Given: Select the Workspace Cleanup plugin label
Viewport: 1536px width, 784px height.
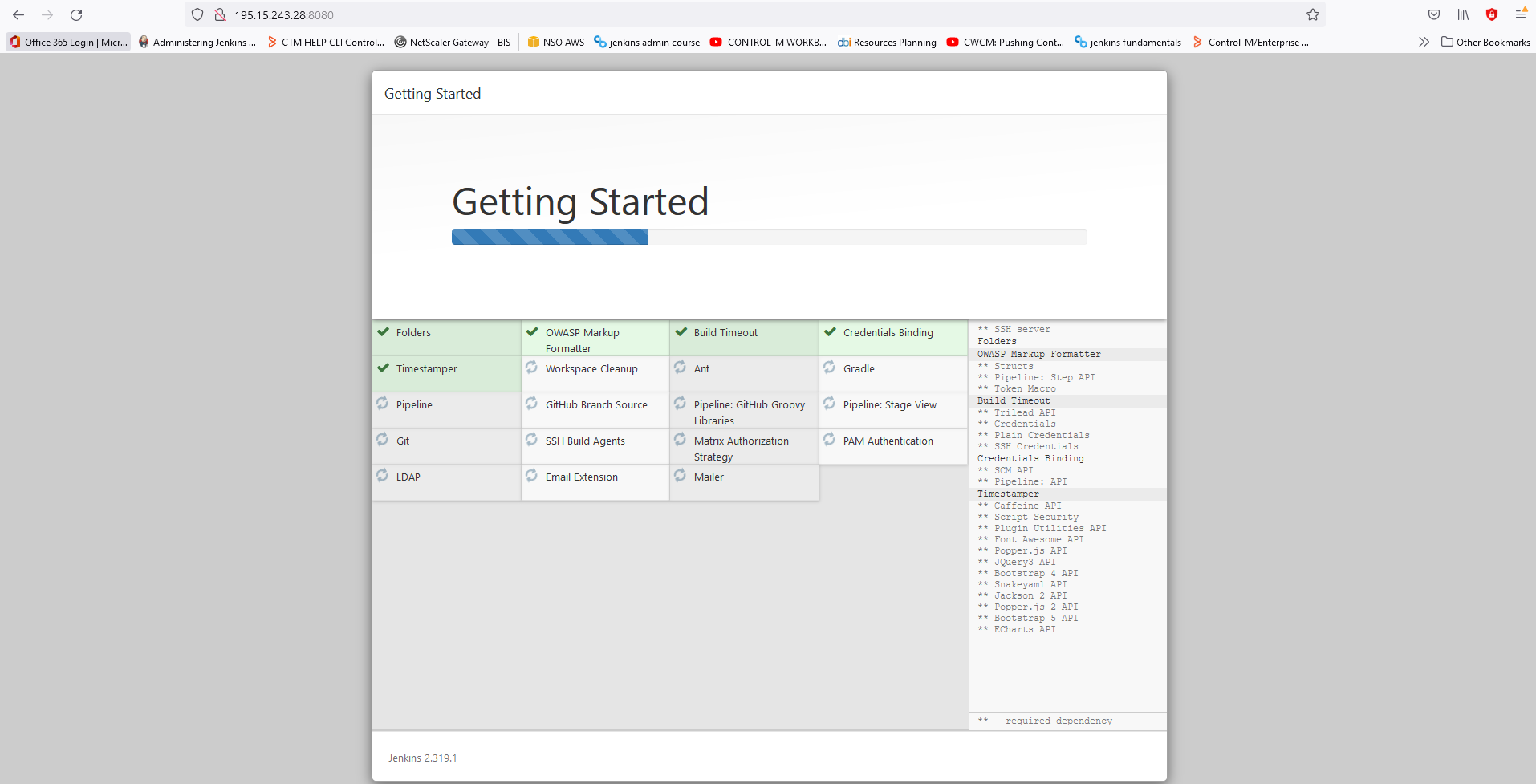Looking at the screenshot, I should tap(591, 368).
